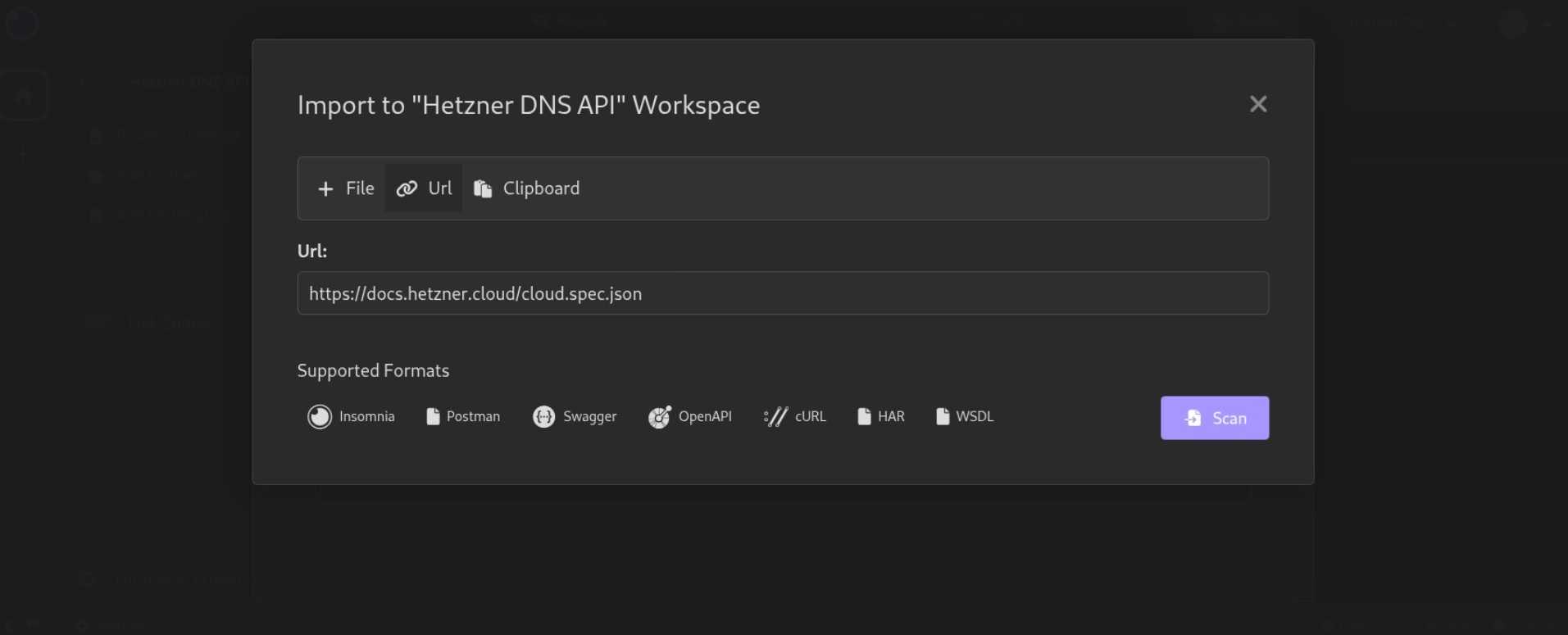Image resolution: width=1568 pixels, height=635 pixels.
Task: Click the Insomnia logo in Supported Formats
Action: (x=319, y=417)
